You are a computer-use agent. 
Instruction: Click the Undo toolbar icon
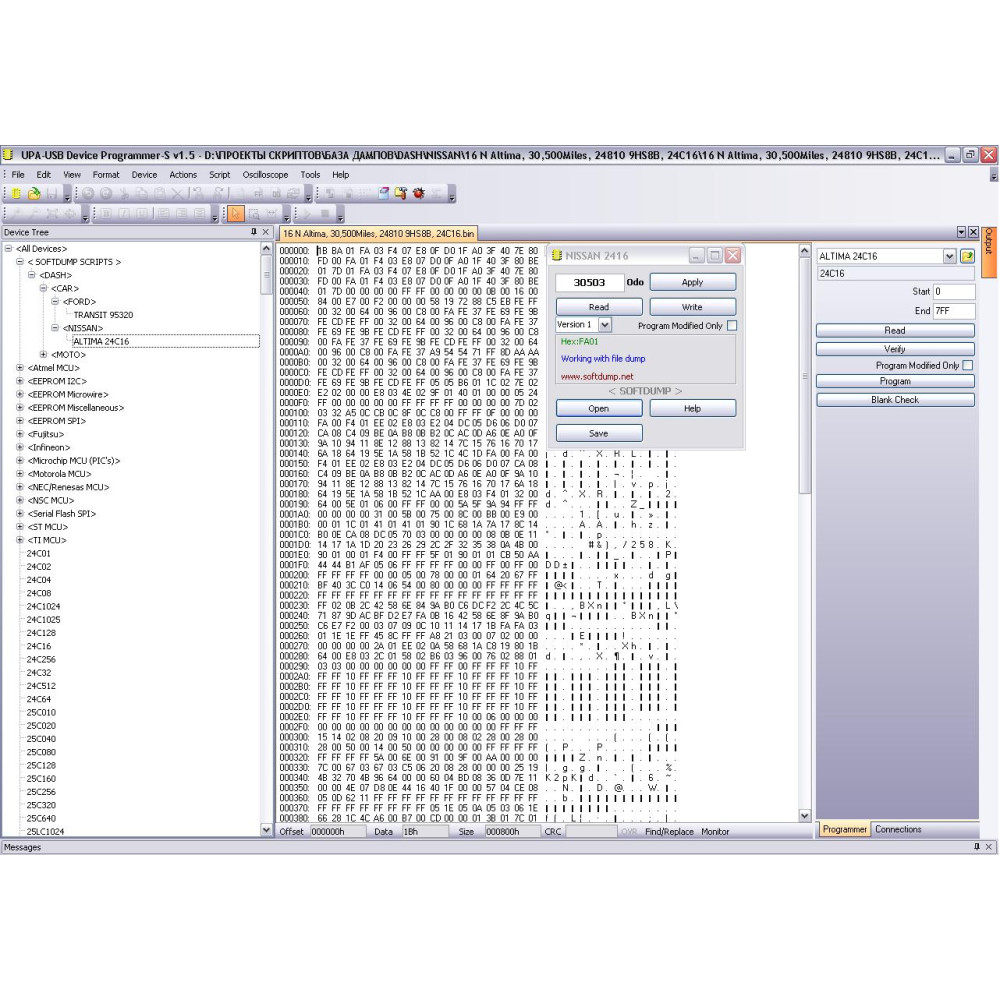pos(88,193)
